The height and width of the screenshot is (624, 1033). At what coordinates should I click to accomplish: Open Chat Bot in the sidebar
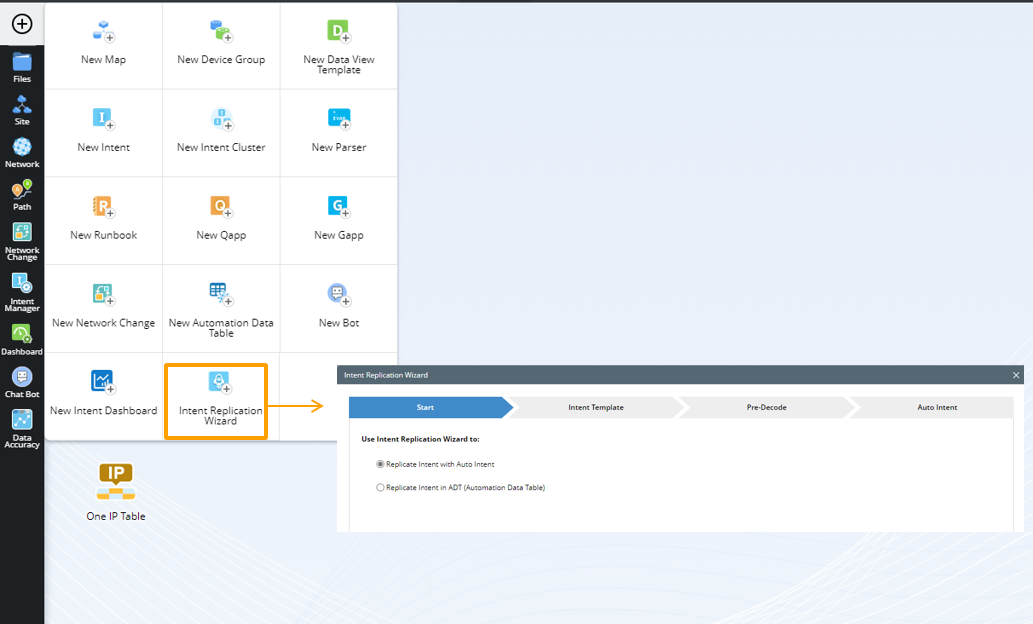[x=22, y=383]
